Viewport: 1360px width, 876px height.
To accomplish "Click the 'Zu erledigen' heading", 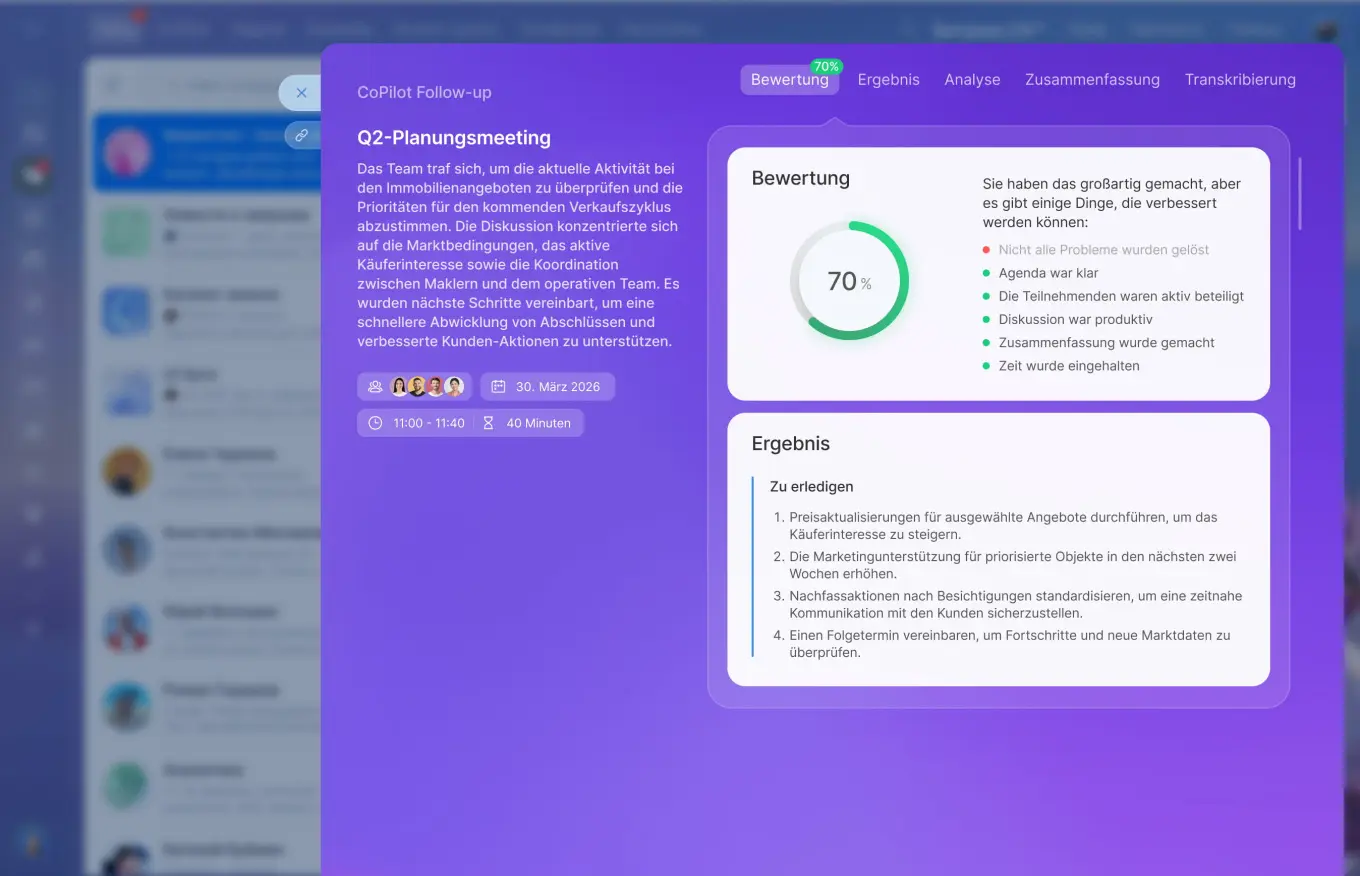I will click(x=811, y=487).
